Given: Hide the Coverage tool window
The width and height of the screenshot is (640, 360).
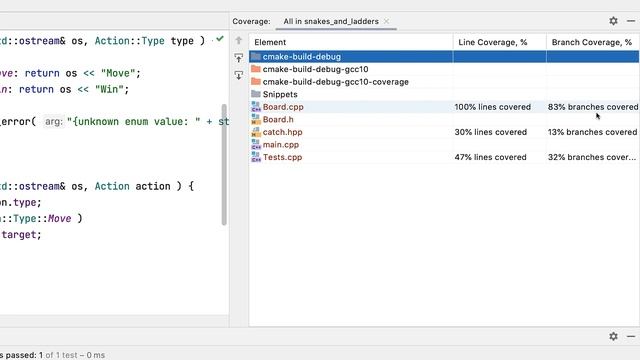Looking at the screenshot, I should 631,21.
